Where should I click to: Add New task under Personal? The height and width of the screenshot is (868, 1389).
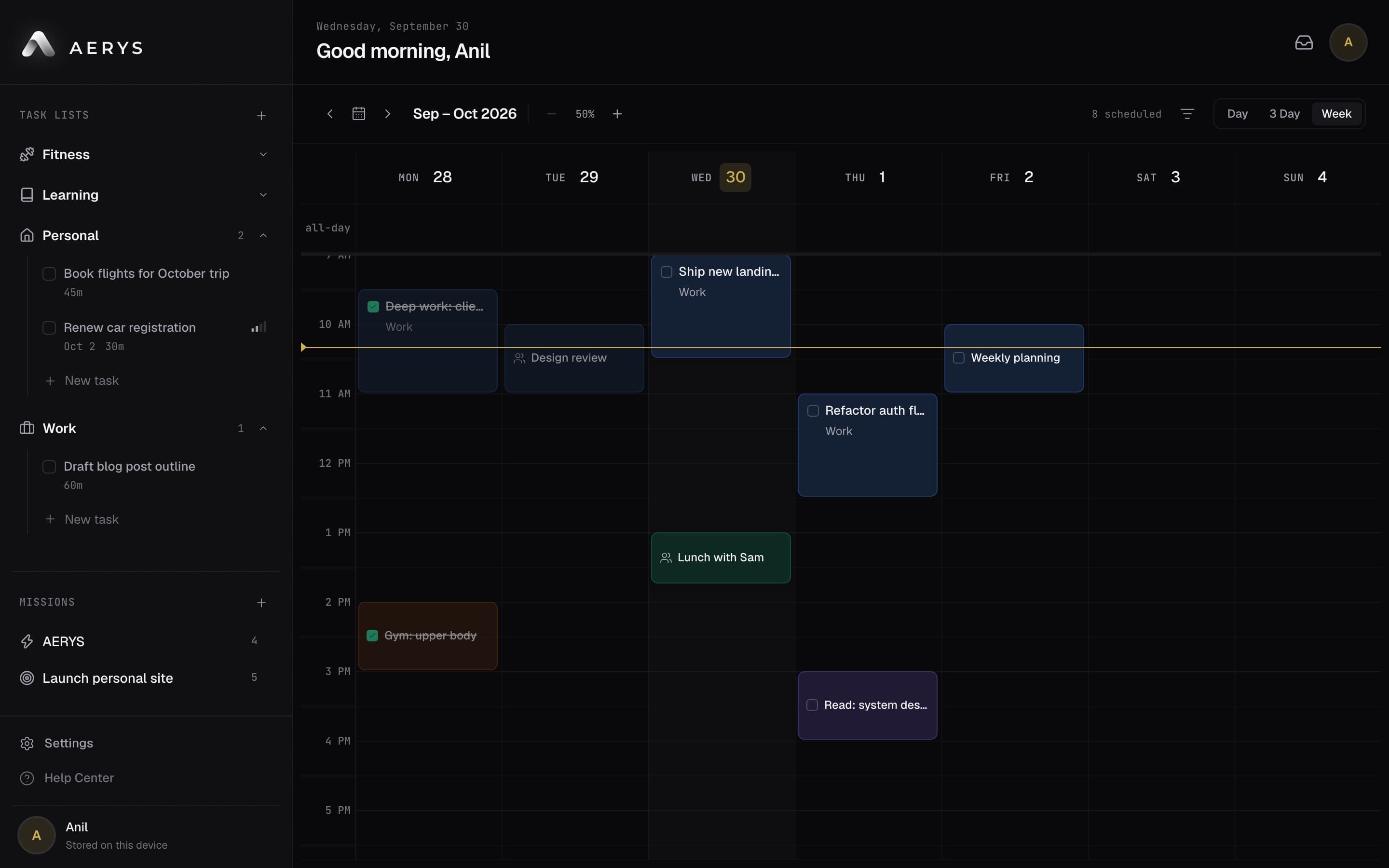(x=82, y=380)
